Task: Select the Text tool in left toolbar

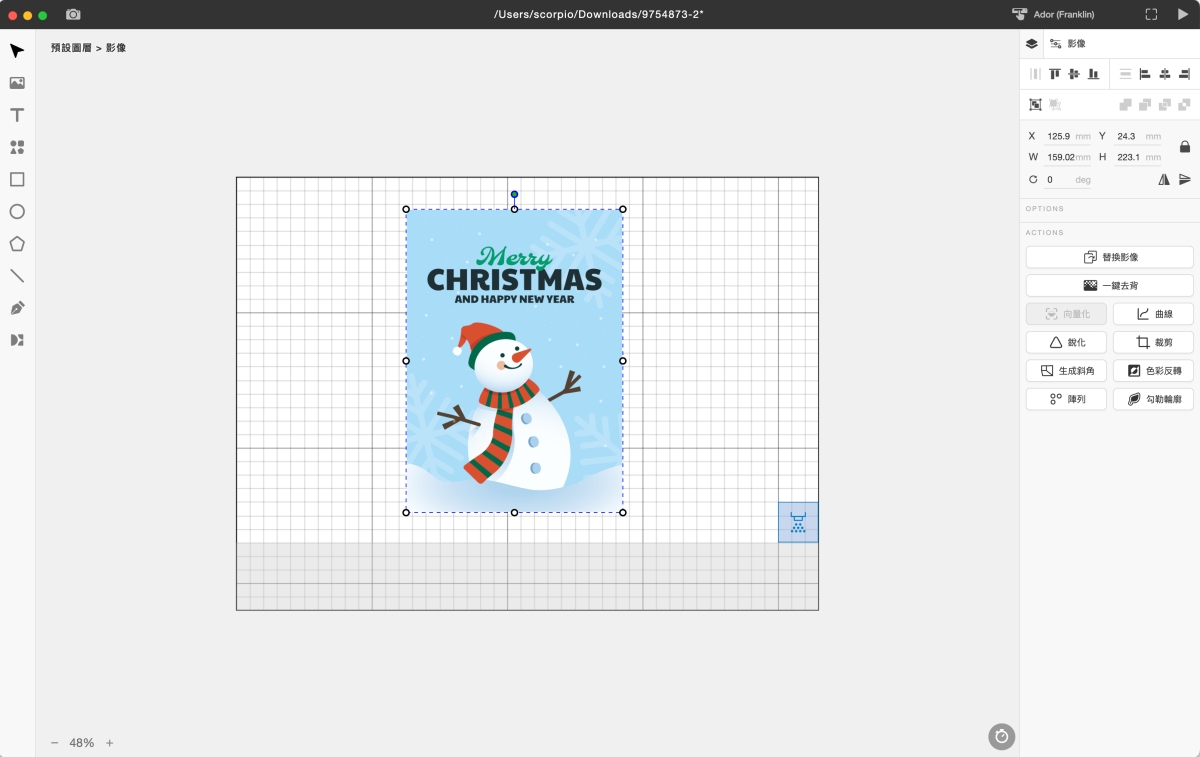Action: point(17,115)
